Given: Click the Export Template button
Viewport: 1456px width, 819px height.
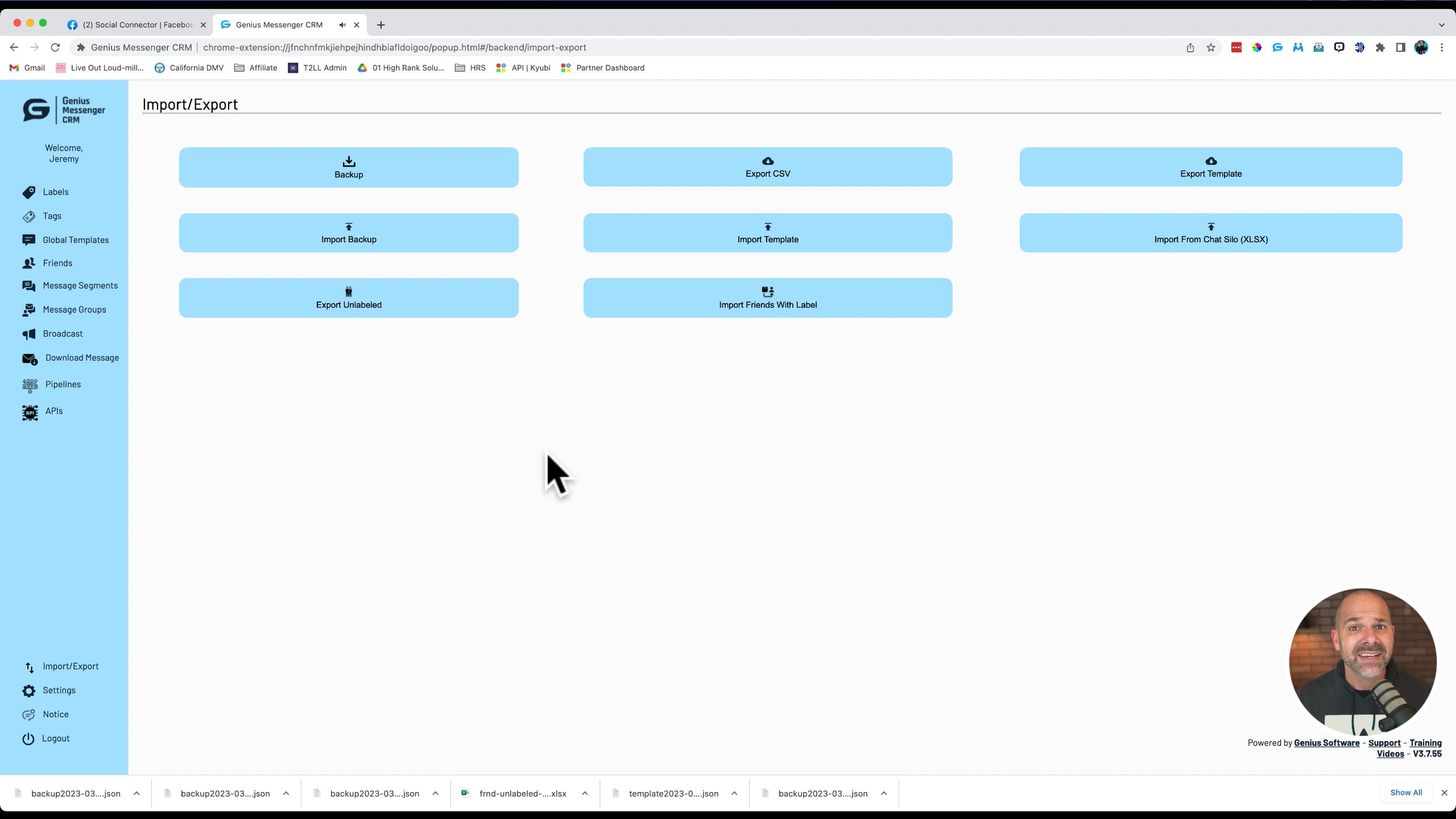Looking at the screenshot, I should (1211, 167).
